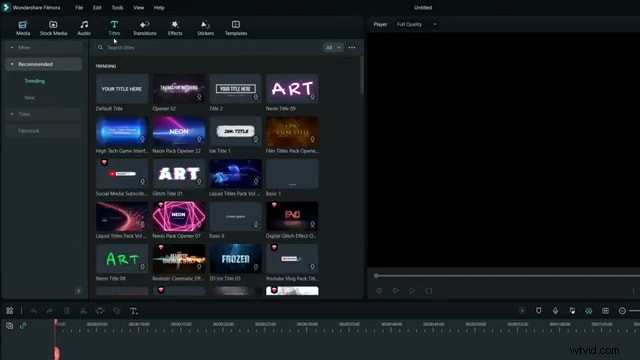Open the Stickers tab
Image resolution: width=640 pixels, height=360 pixels.
click(x=205, y=28)
